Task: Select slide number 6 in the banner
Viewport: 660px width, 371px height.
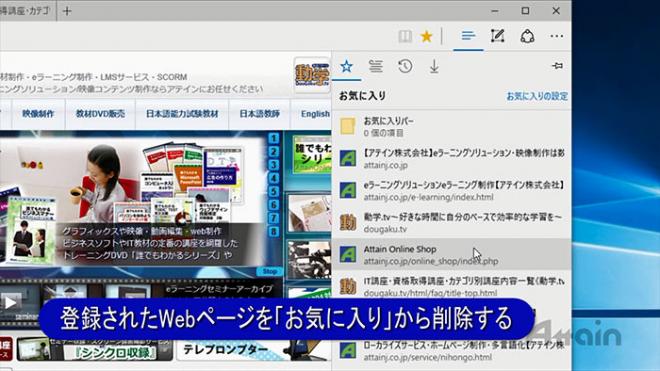Action: [274, 205]
